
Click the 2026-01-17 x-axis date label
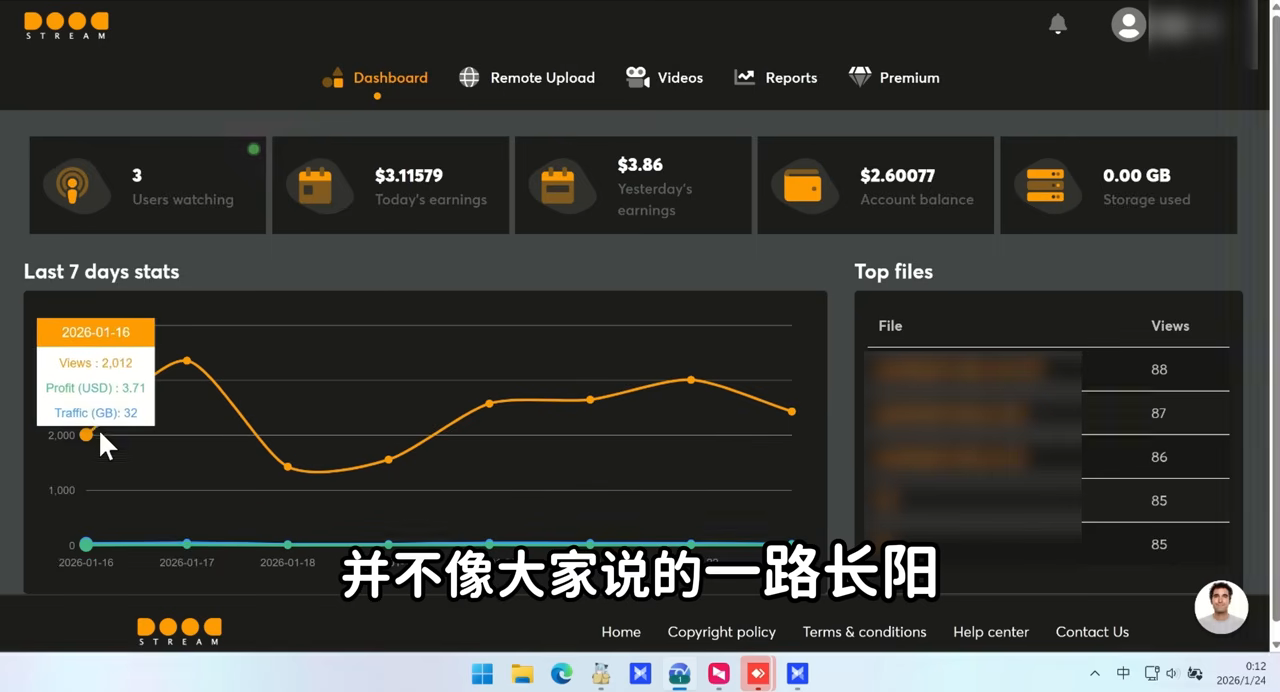pyautogui.click(x=187, y=563)
